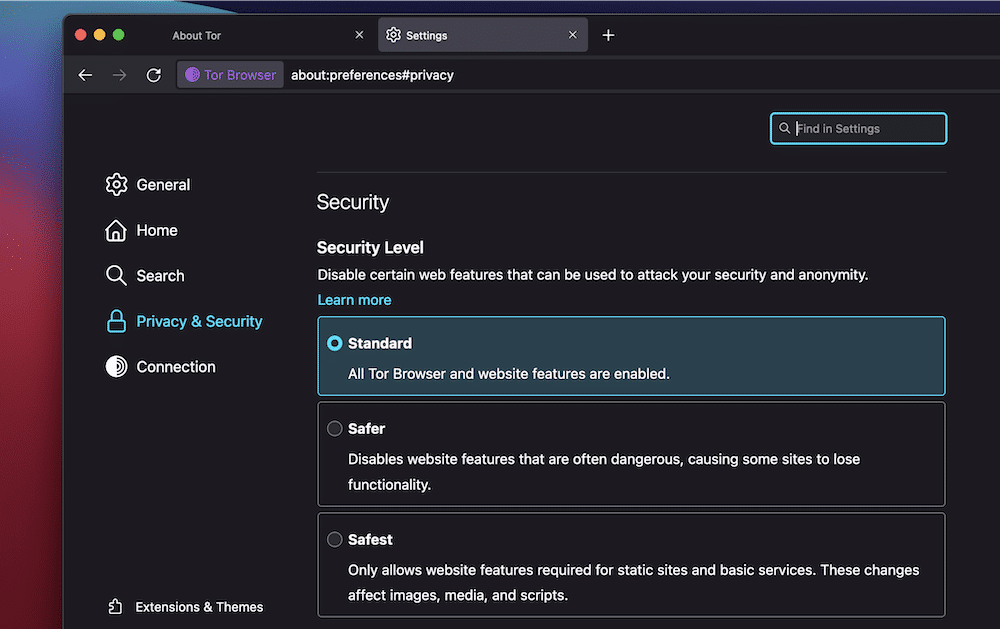Screen dimensions: 1000x629
Task: Open the General settings section
Action: (x=162, y=185)
